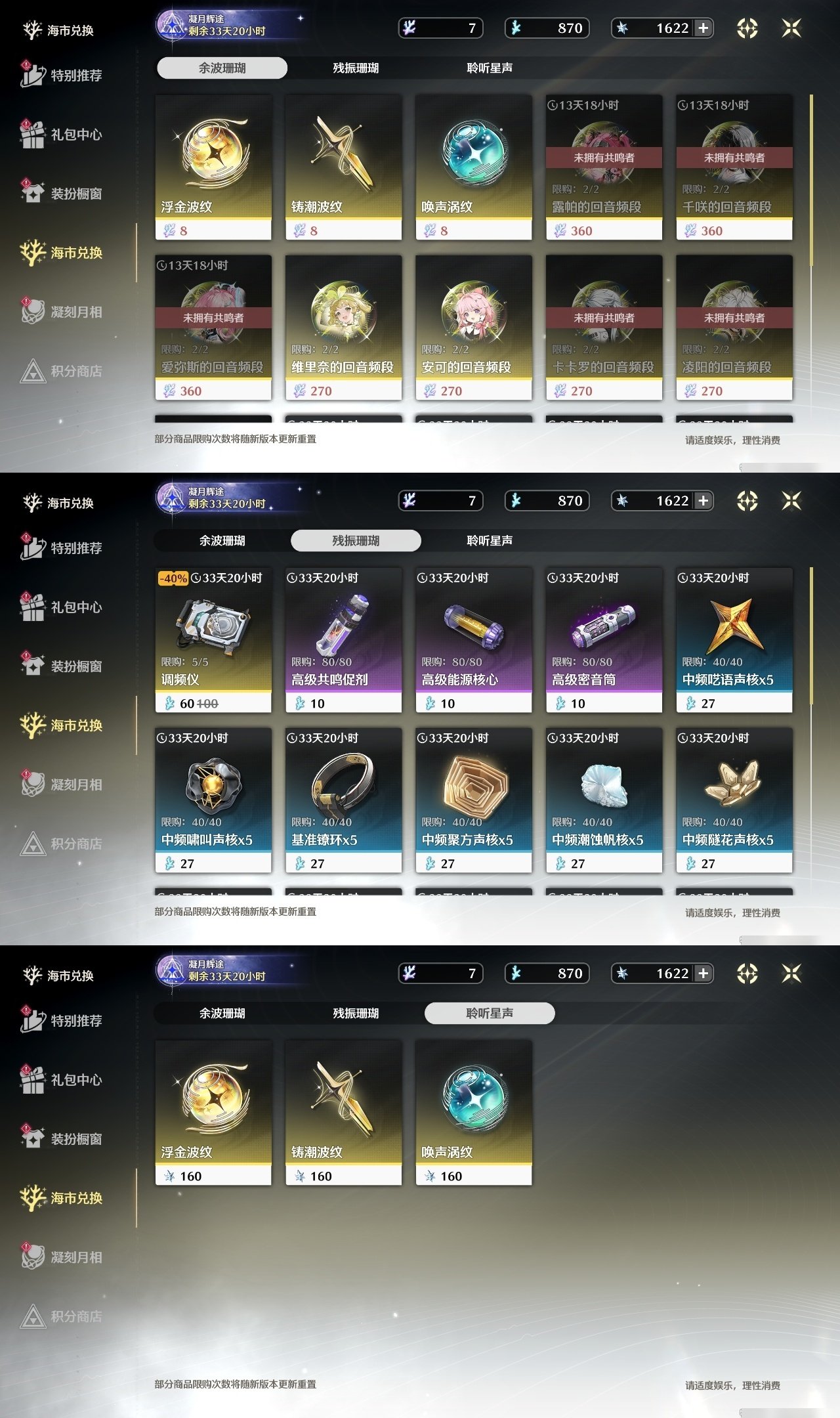Open 安可的回音频段 character card
The height and width of the screenshot is (1418, 840).
(474, 328)
